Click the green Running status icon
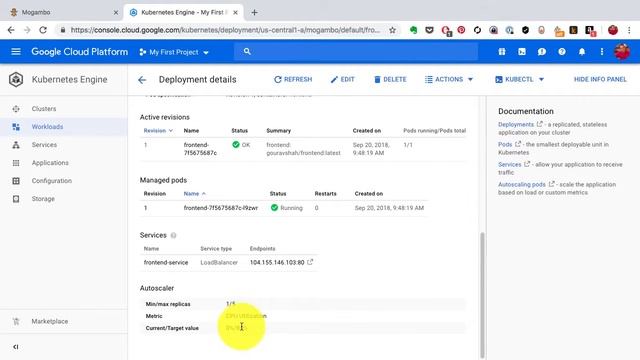The width and height of the screenshot is (640, 360). tap(274, 208)
